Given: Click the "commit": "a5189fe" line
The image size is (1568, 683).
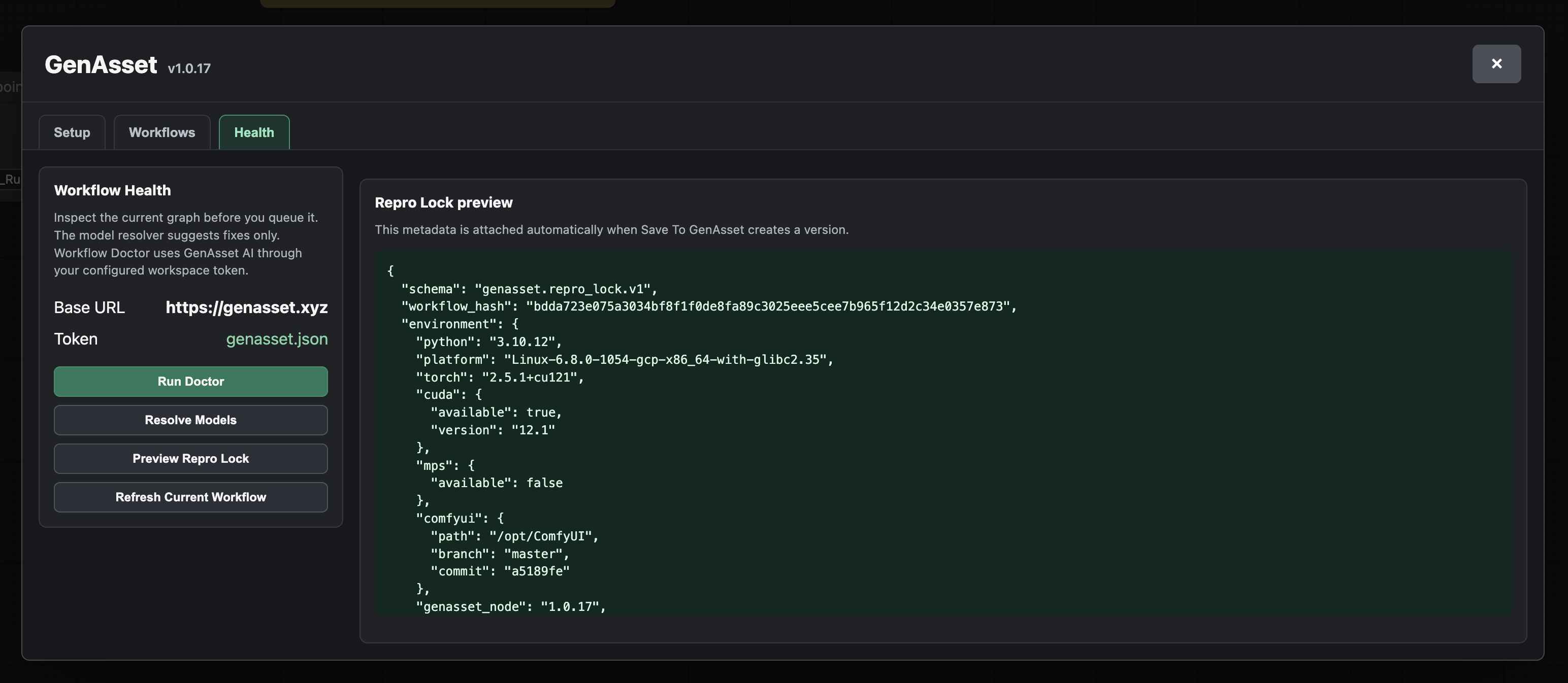Looking at the screenshot, I should coord(500,571).
